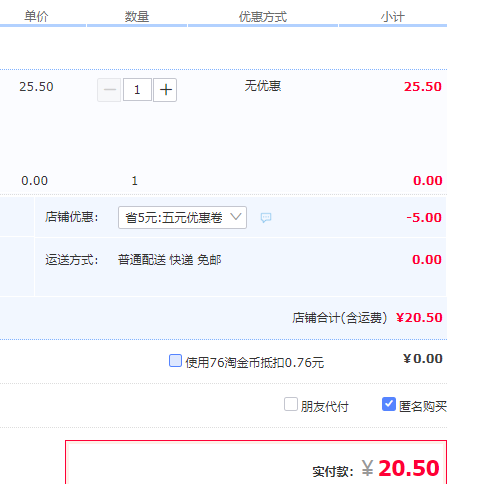The height and width of the screenshot is (484, 495).
Task: Click the 单价 column header
Action: click(x=36, y=16)
